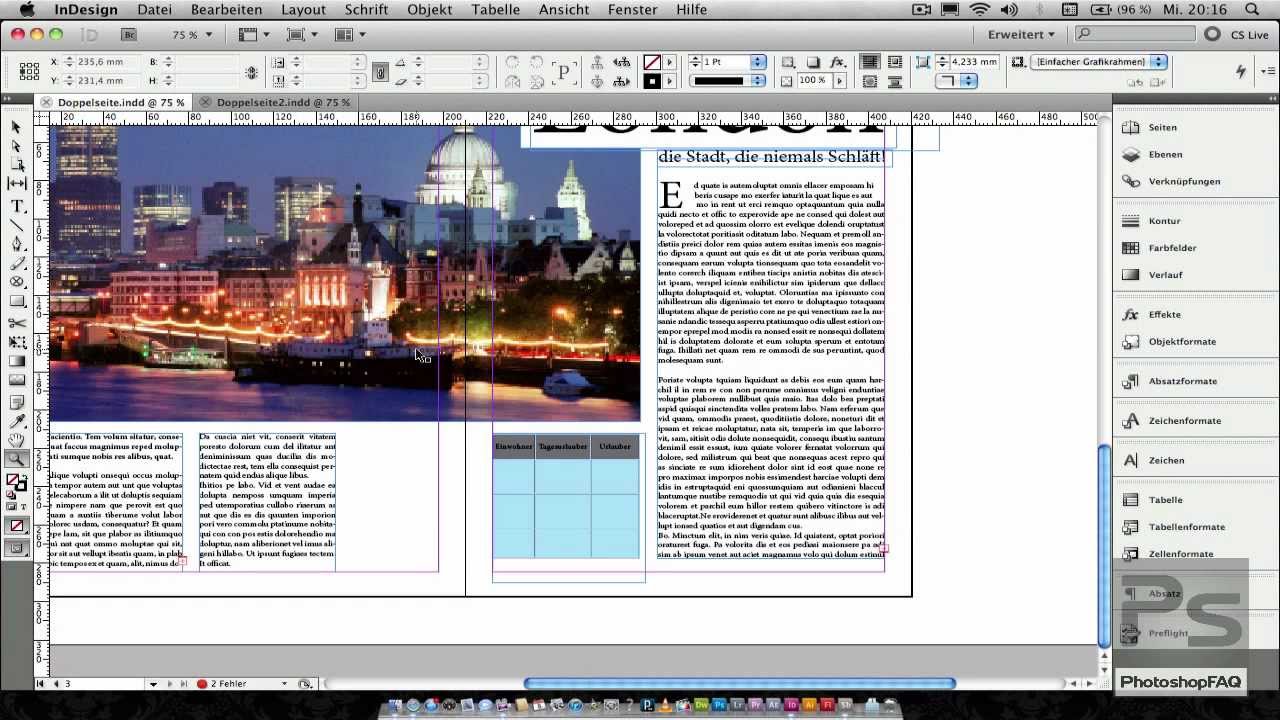
Task: Toggle constrain proportions chain link
Action: click(380, 72)
